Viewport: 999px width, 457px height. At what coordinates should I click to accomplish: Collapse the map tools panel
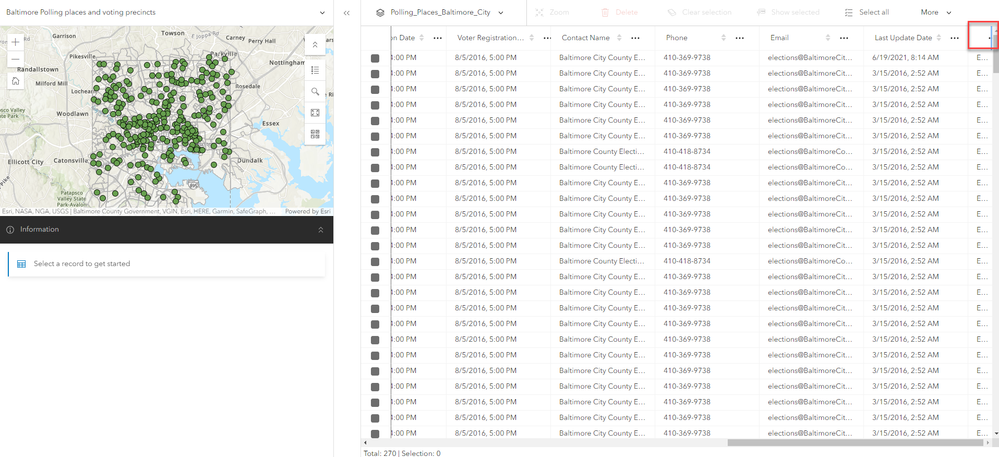pos(315,45)
